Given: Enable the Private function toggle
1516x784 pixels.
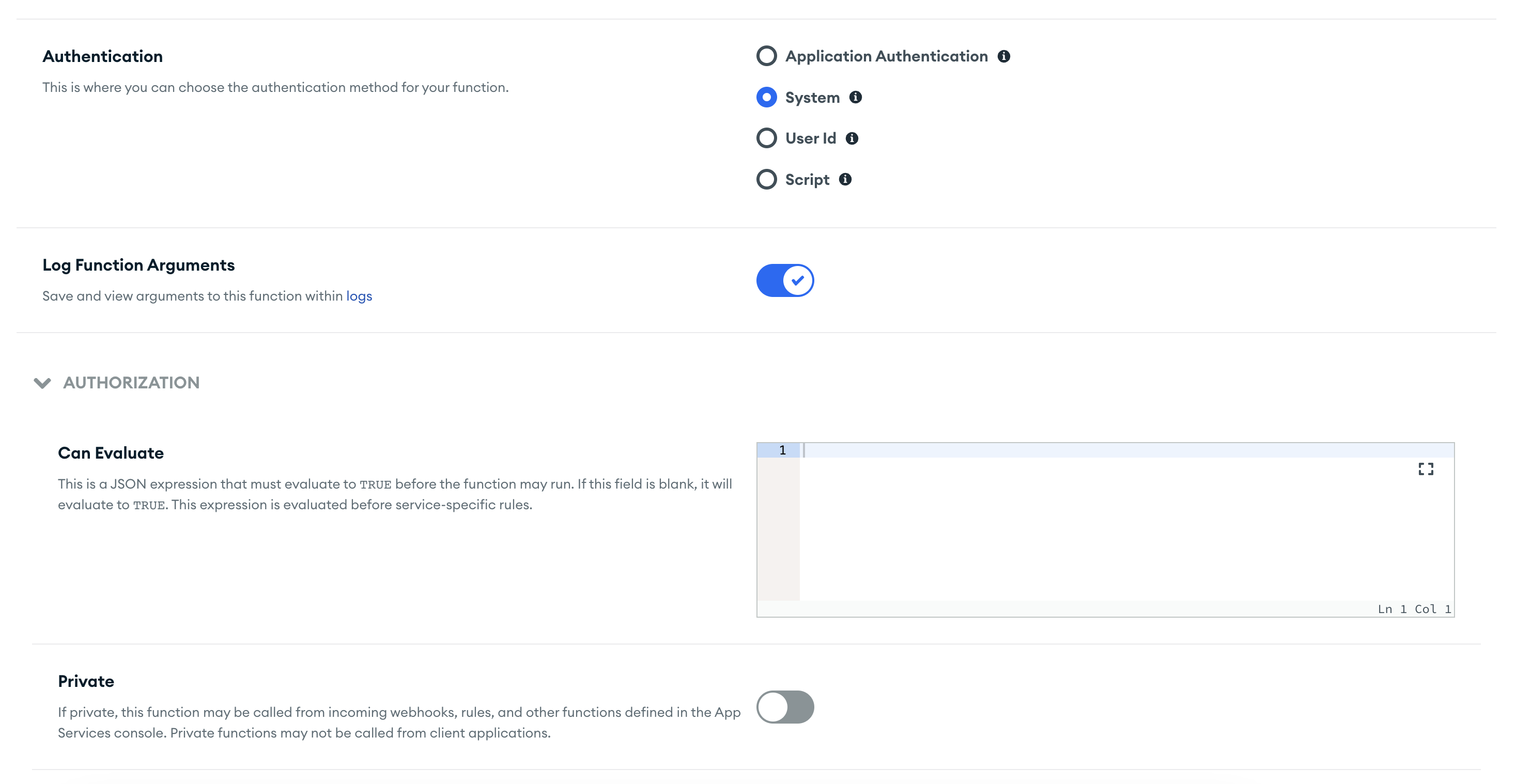Looking at the screenshot, I should [x=784, y=707].
